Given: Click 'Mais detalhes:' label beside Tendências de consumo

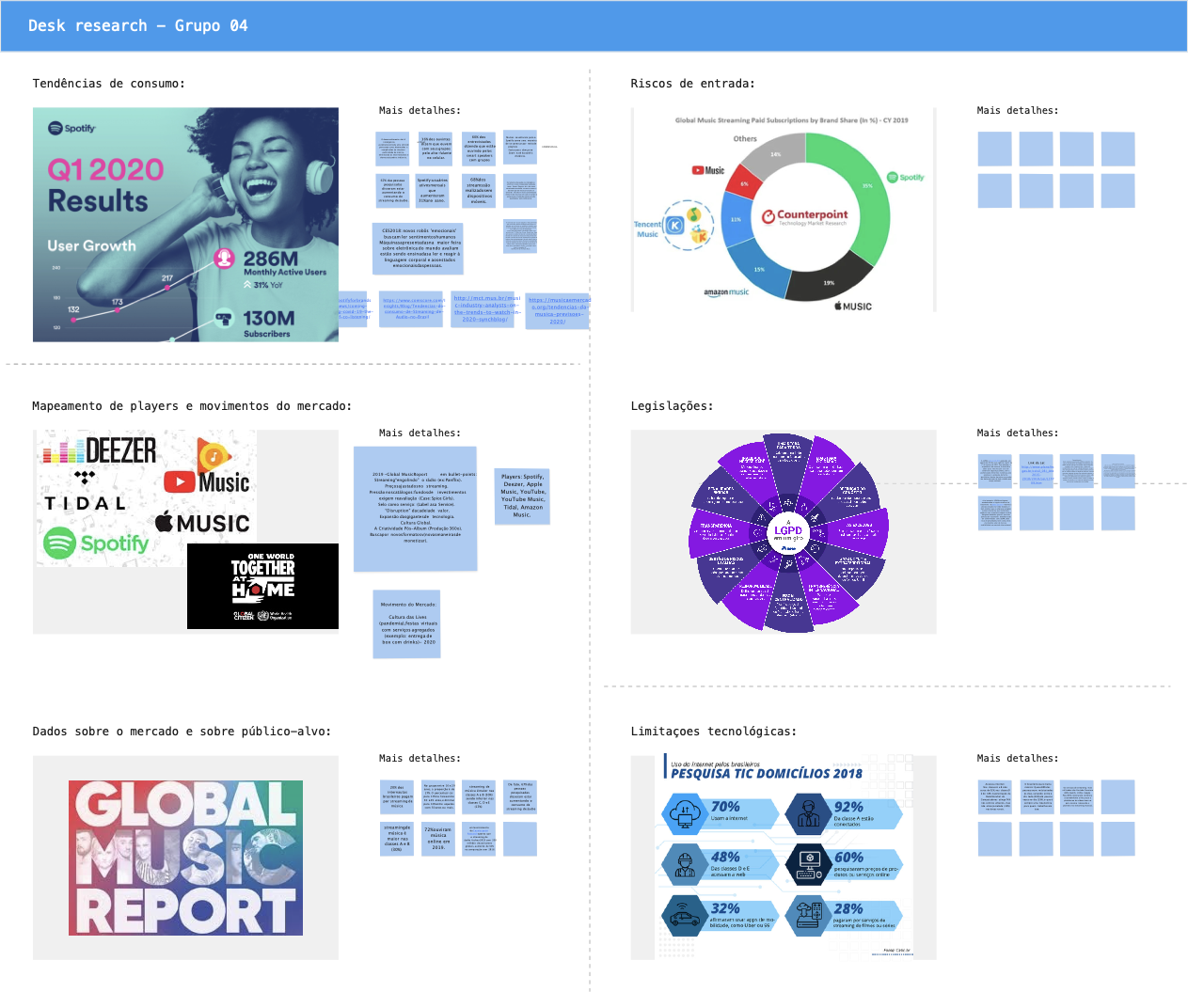Looking at the screenshot, I should pyautogui.click(x=420, y=111).
